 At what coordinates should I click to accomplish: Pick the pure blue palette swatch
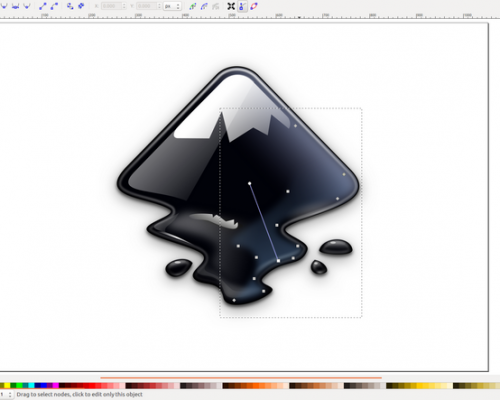tap(43, 385)
